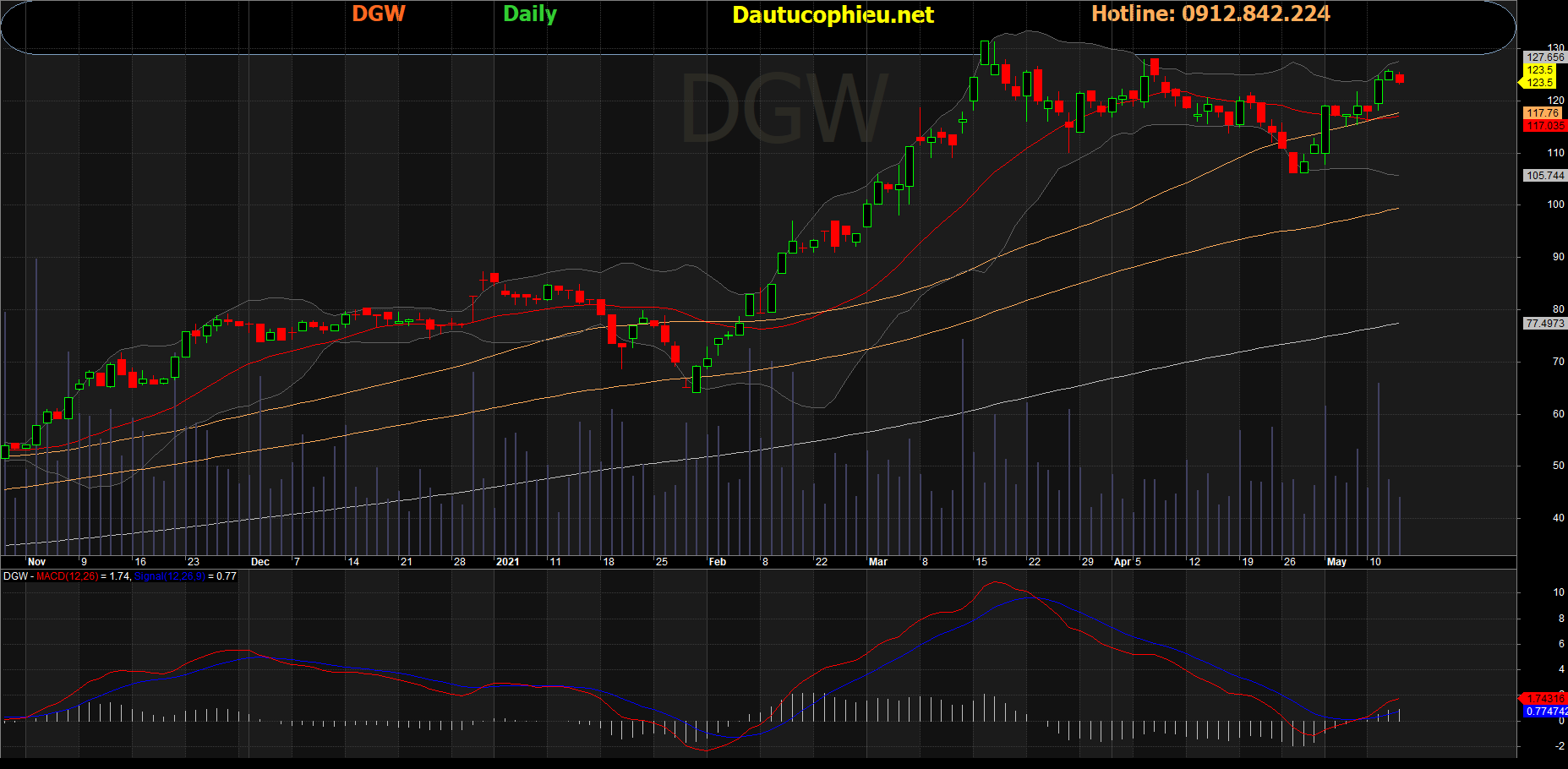
Task: Select the blue Signal(12,26,9) indicator label
Action: click(x=169, y=576)
